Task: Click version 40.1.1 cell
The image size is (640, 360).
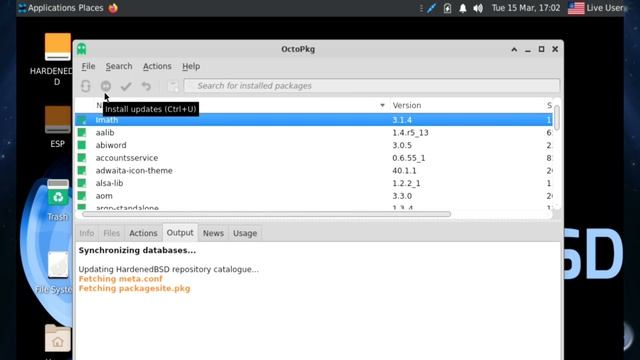Action: pos(404,171)
